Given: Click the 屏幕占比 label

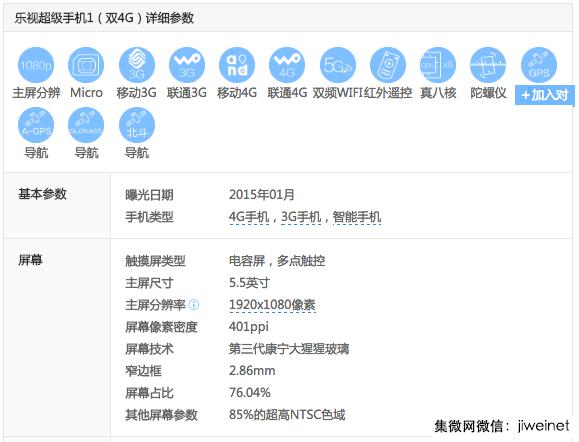Looking at the screenshot, I should [149, 393].
